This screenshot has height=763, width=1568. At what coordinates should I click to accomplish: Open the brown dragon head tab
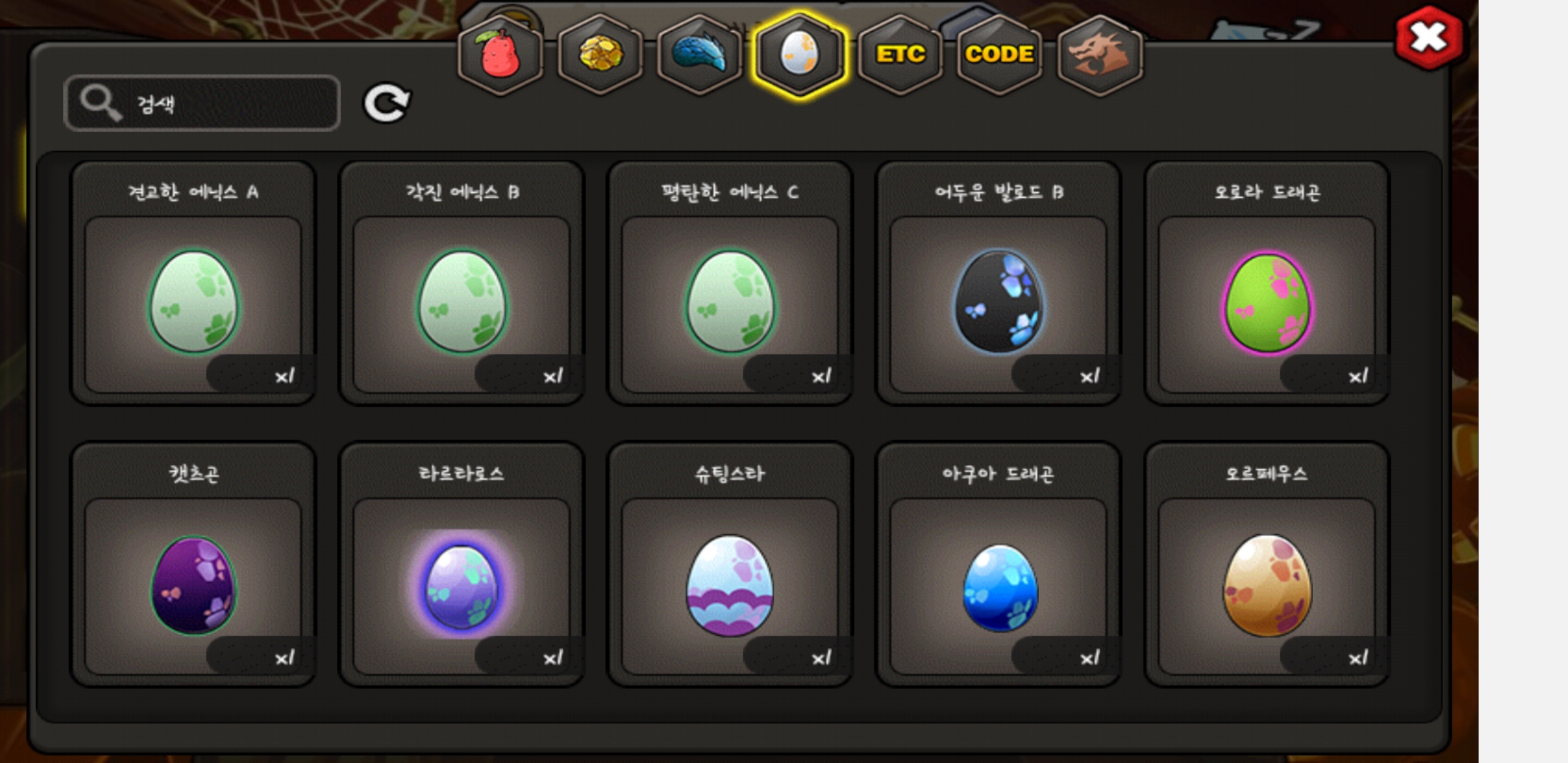[1100, 55]
